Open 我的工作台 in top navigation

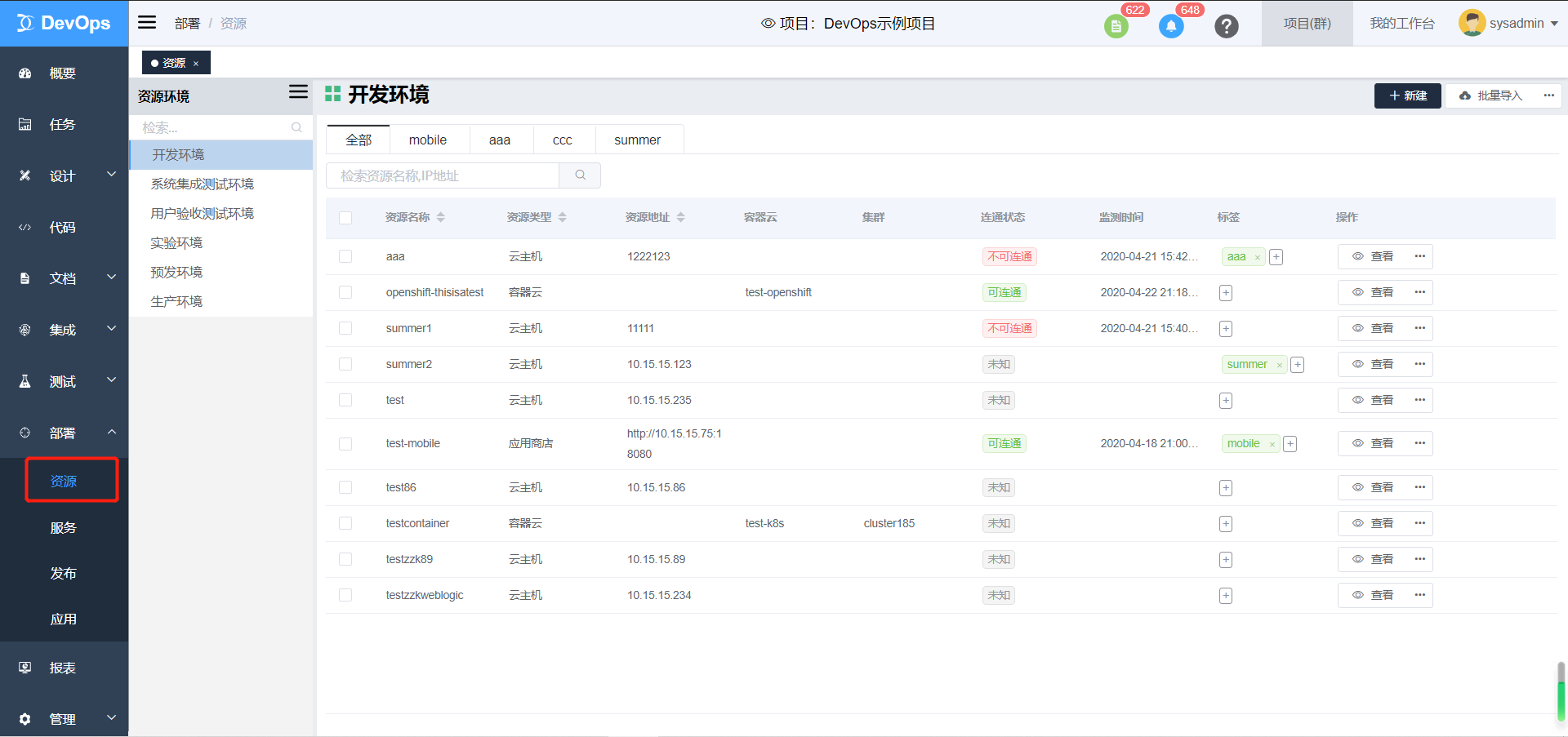coord(1402,23)
